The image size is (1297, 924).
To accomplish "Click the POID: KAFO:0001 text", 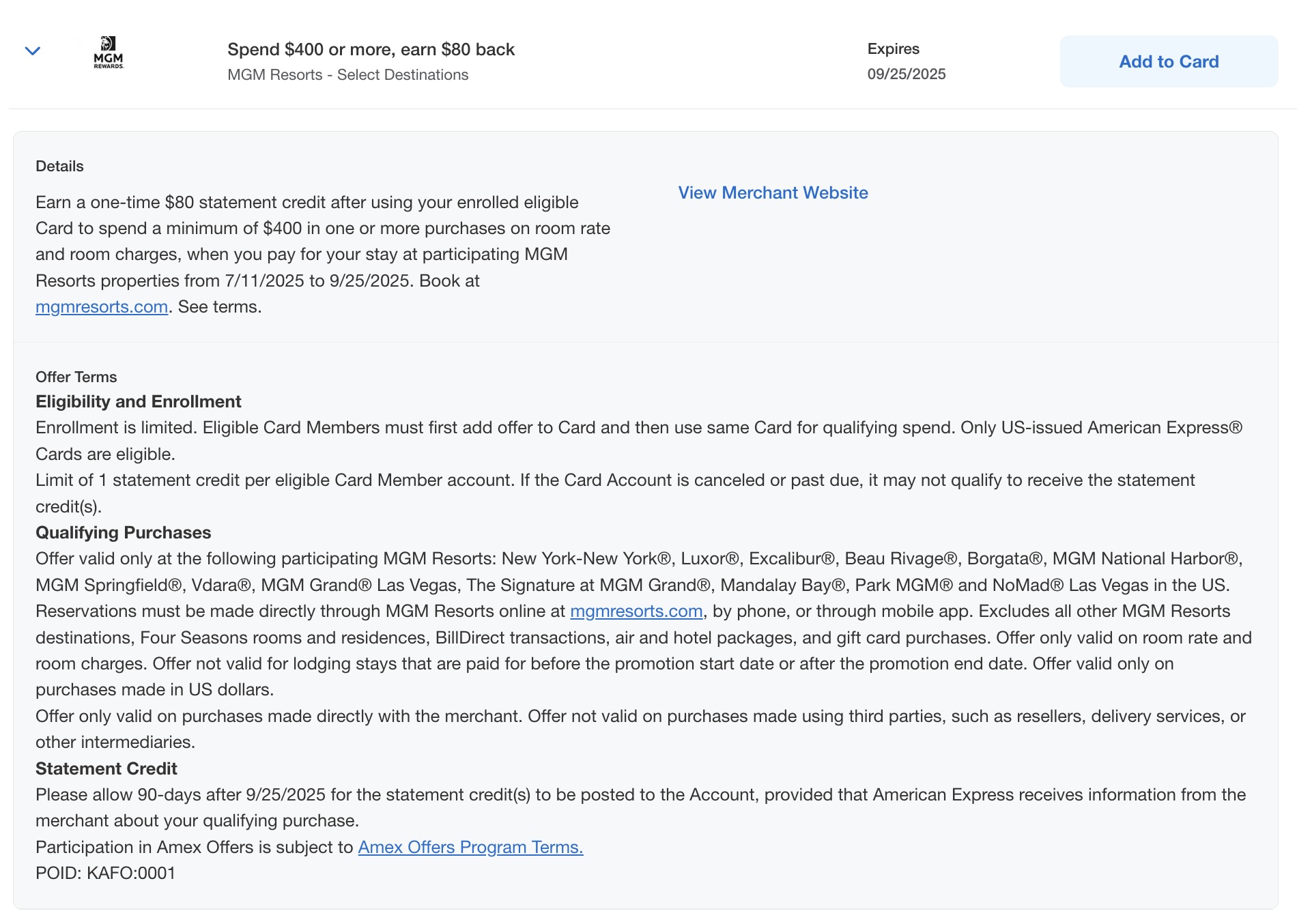I will (x=106, y=874).
